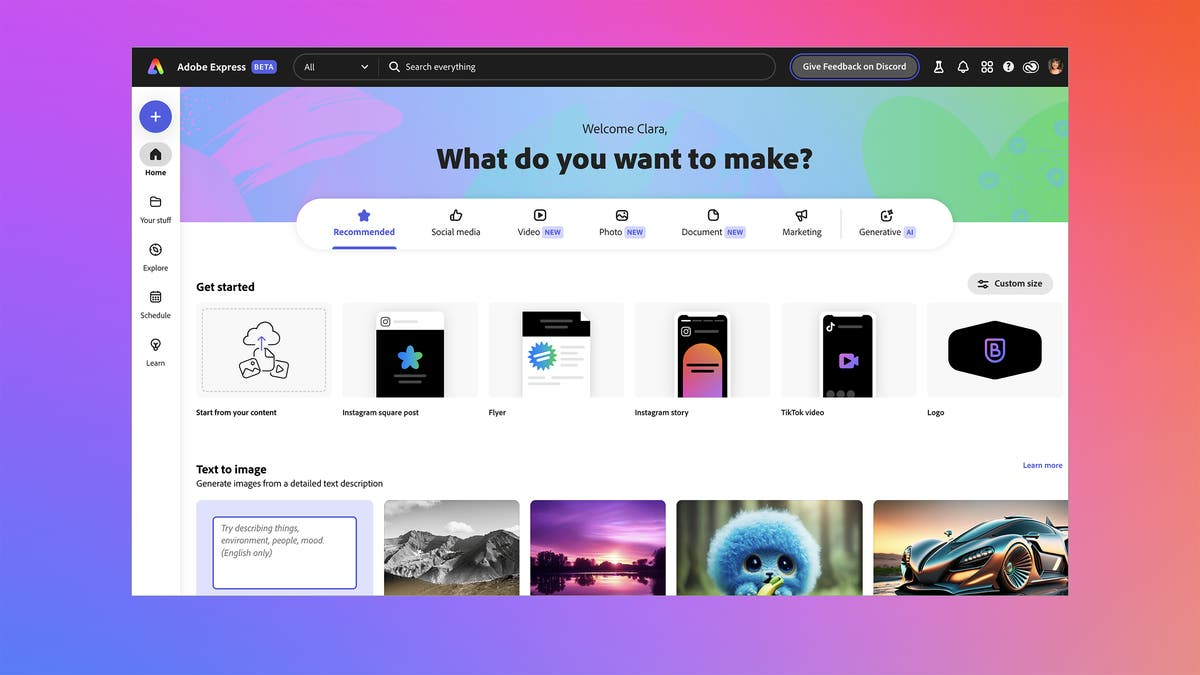Open Help with the question mark icon
Image resolution: width=1200 pixels, height=675 pixels.
click(x=1009, y=66)
